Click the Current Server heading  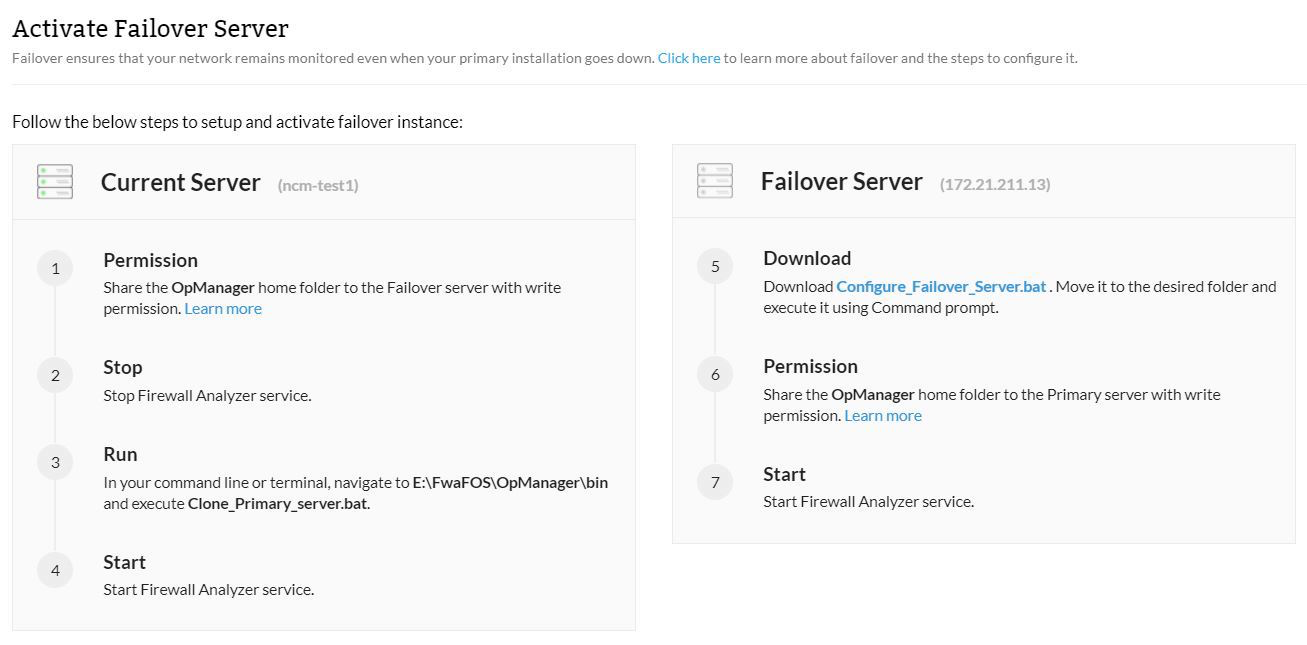(x=180, y=182)
